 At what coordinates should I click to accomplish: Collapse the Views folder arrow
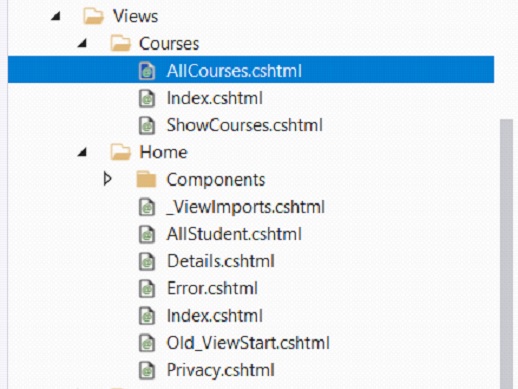[56, 16]
